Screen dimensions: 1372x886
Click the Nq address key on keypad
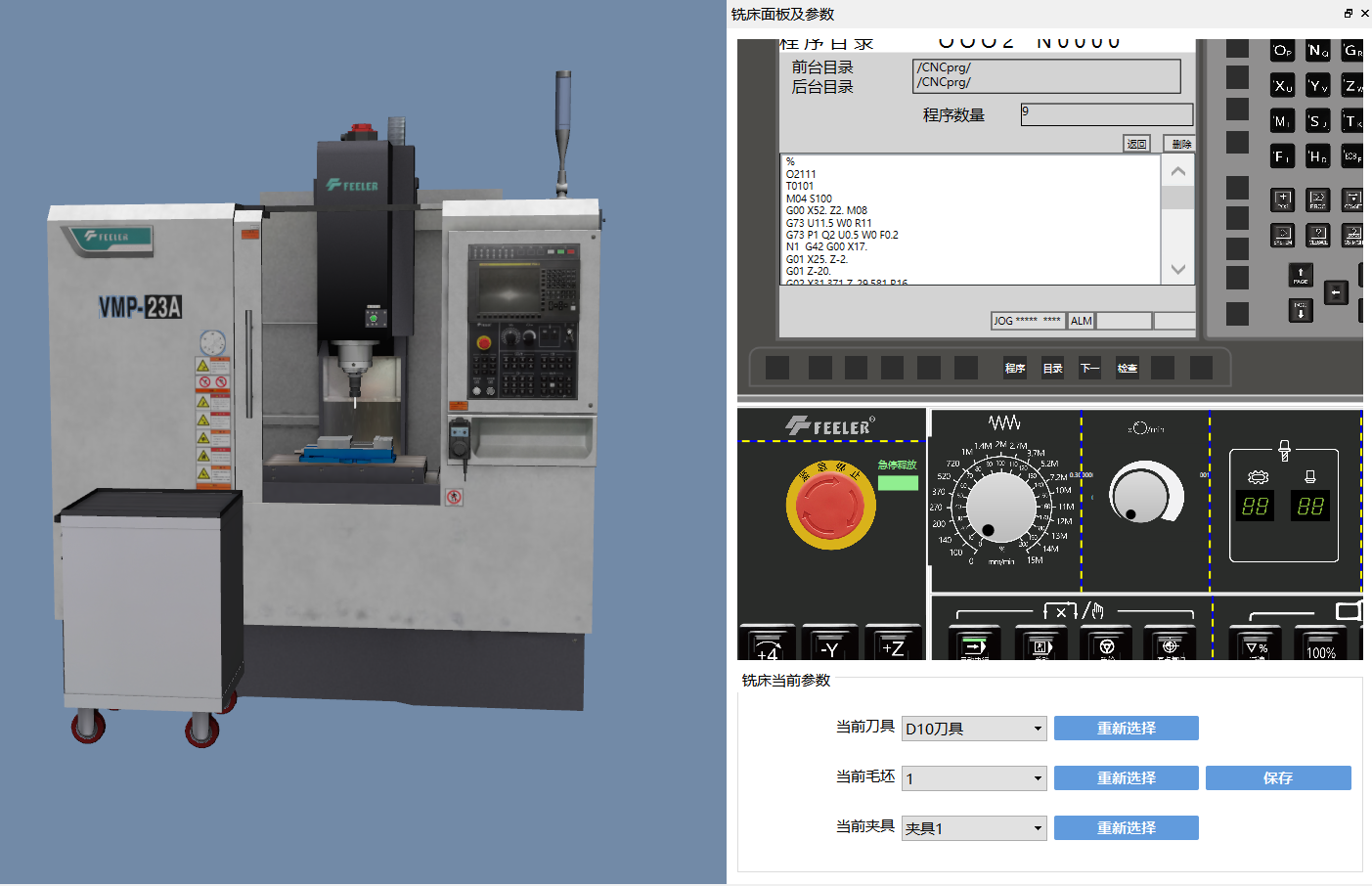(1318, 50)
